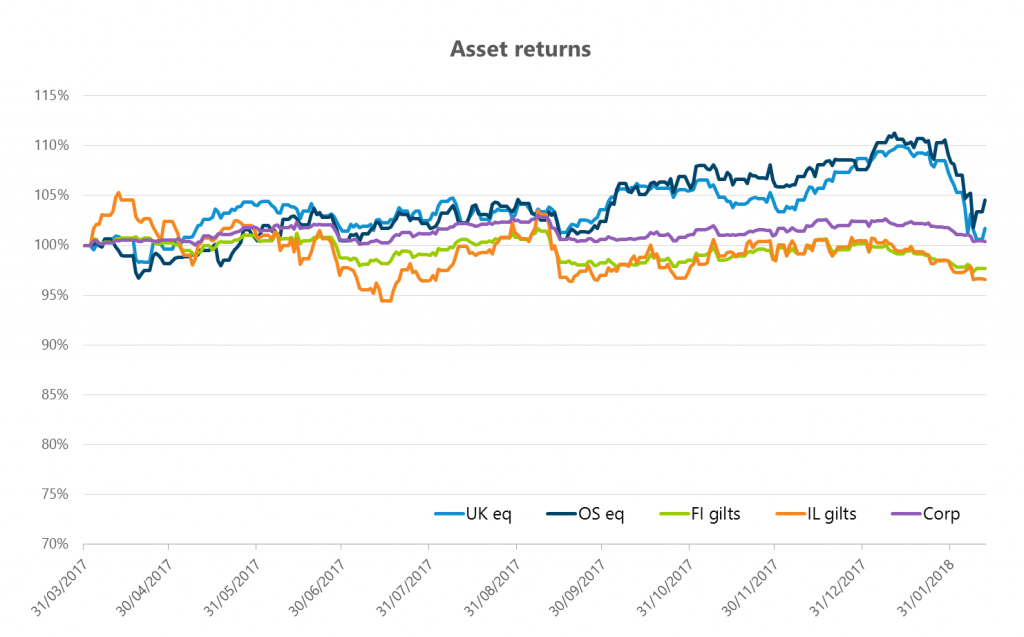The height and width of the screenshot is (637, 1024).
Task: Click the 115% y-axis label
Action: point(50,96)
